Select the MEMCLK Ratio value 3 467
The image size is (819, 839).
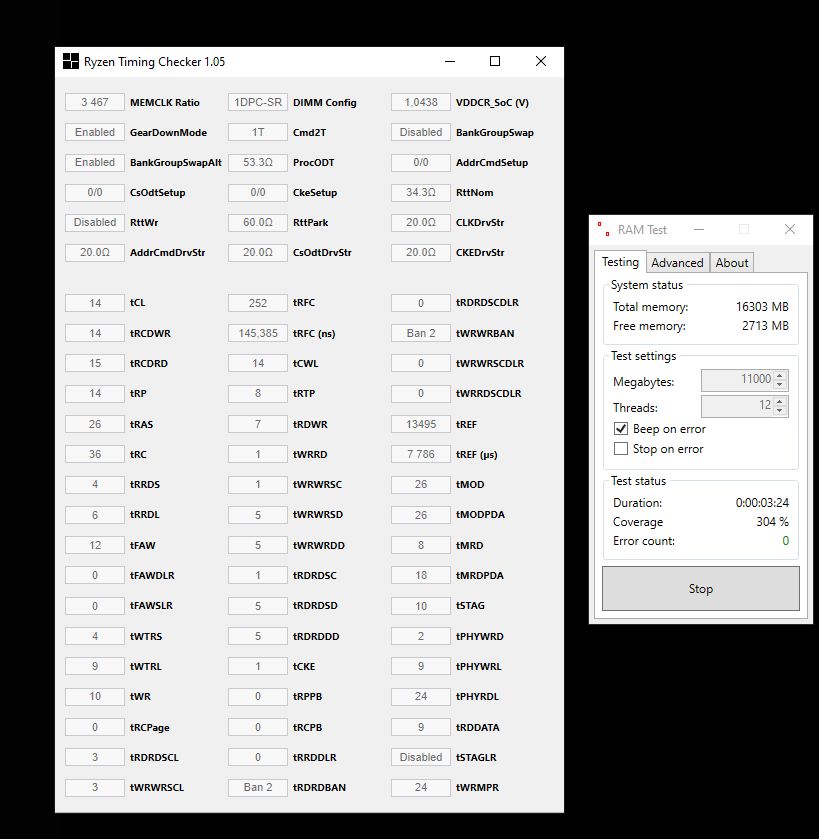point(95,102)
